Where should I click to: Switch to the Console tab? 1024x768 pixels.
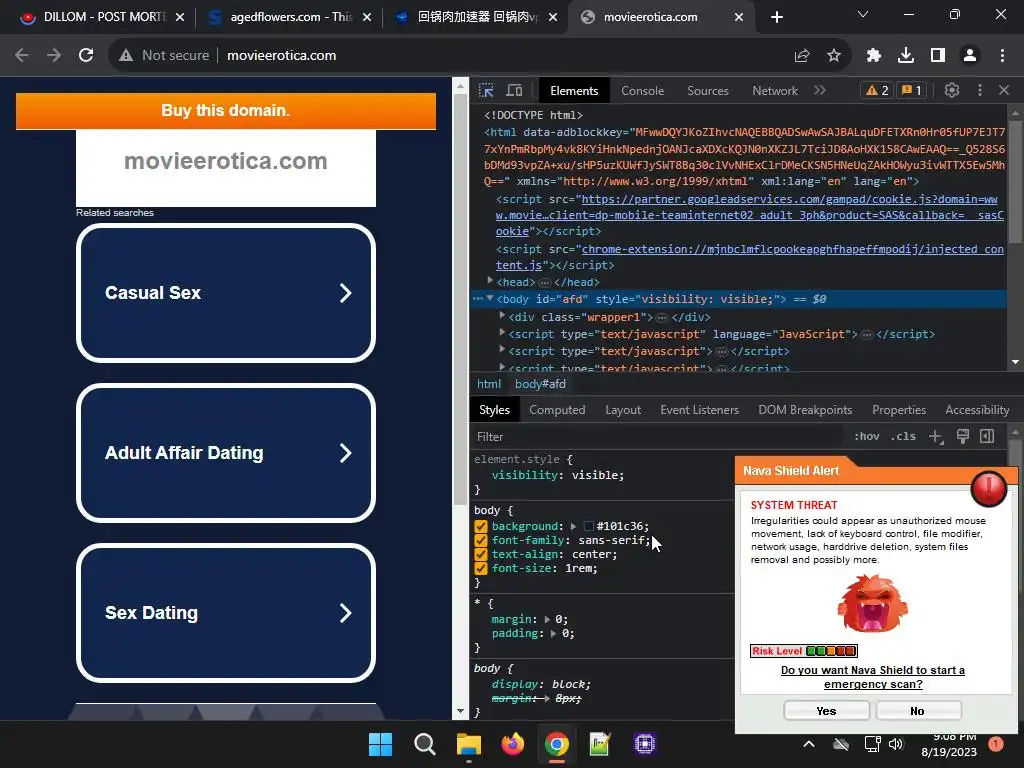coord(643,91)
